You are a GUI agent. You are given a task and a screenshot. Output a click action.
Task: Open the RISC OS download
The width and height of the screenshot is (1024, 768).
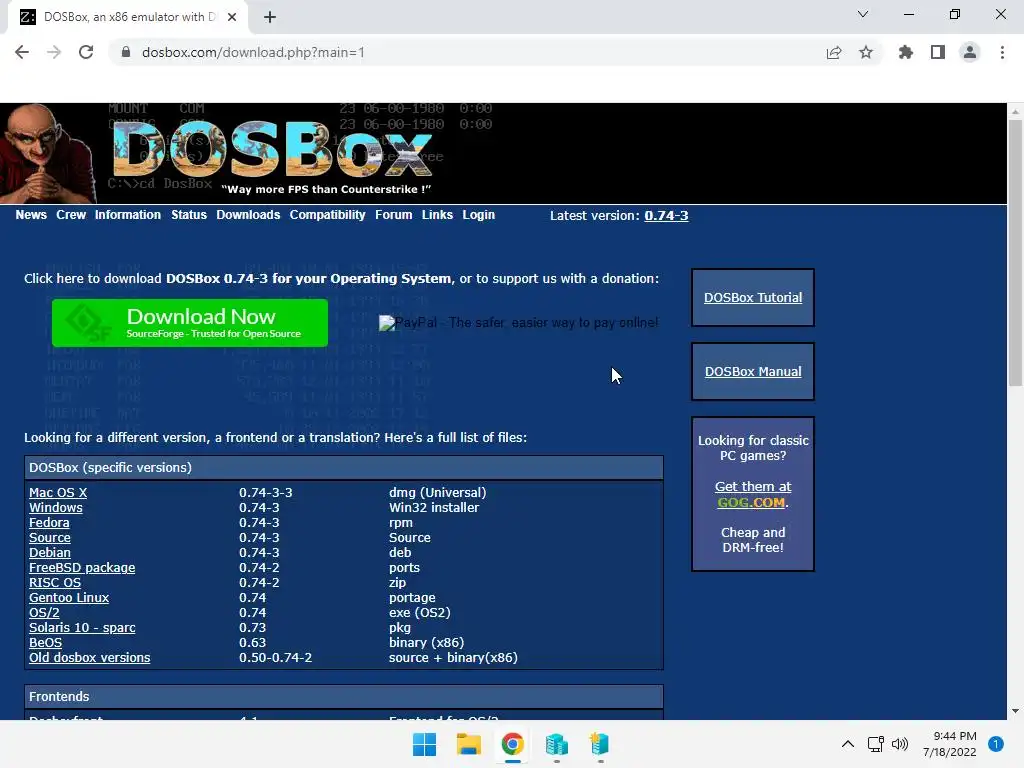point(55,583)
